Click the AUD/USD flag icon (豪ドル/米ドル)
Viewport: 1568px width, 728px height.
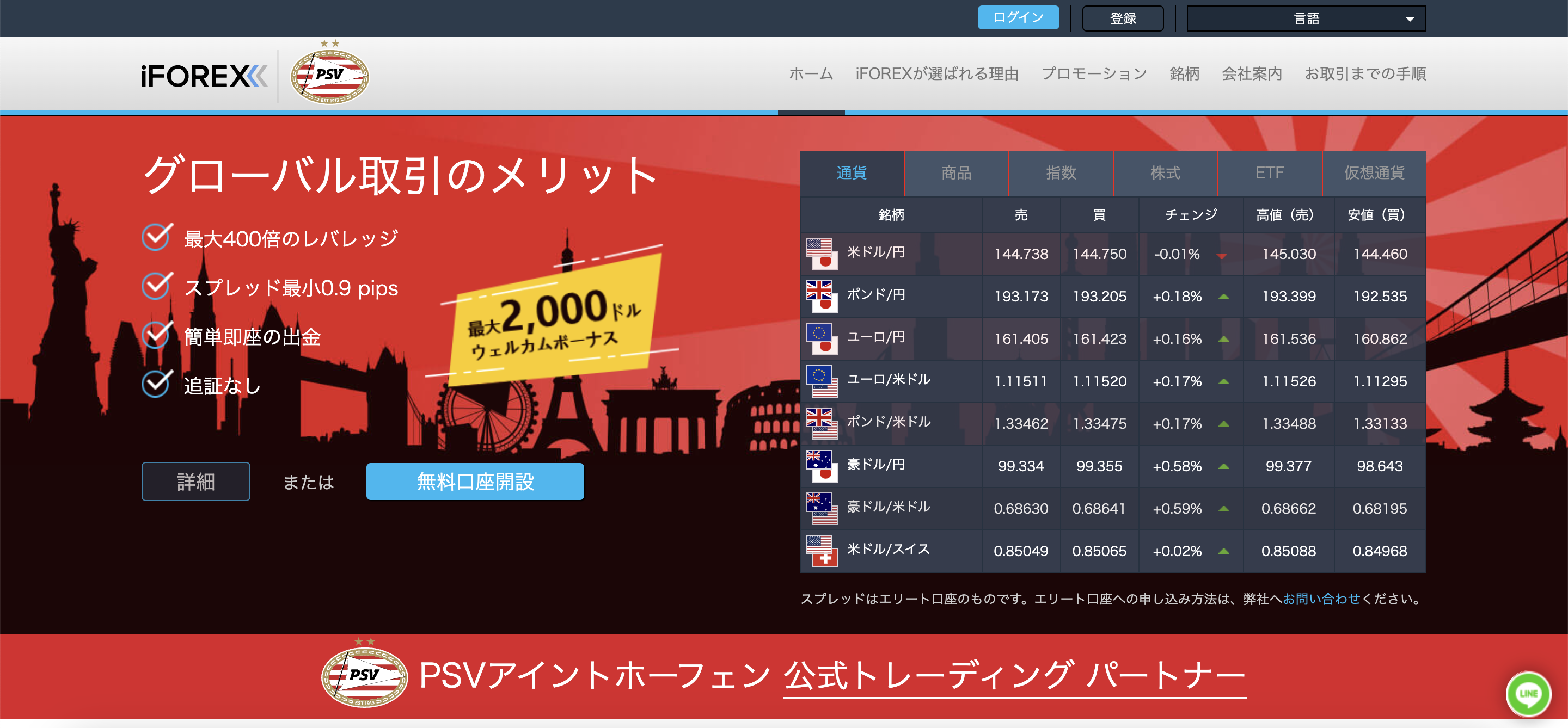(822, 508)
